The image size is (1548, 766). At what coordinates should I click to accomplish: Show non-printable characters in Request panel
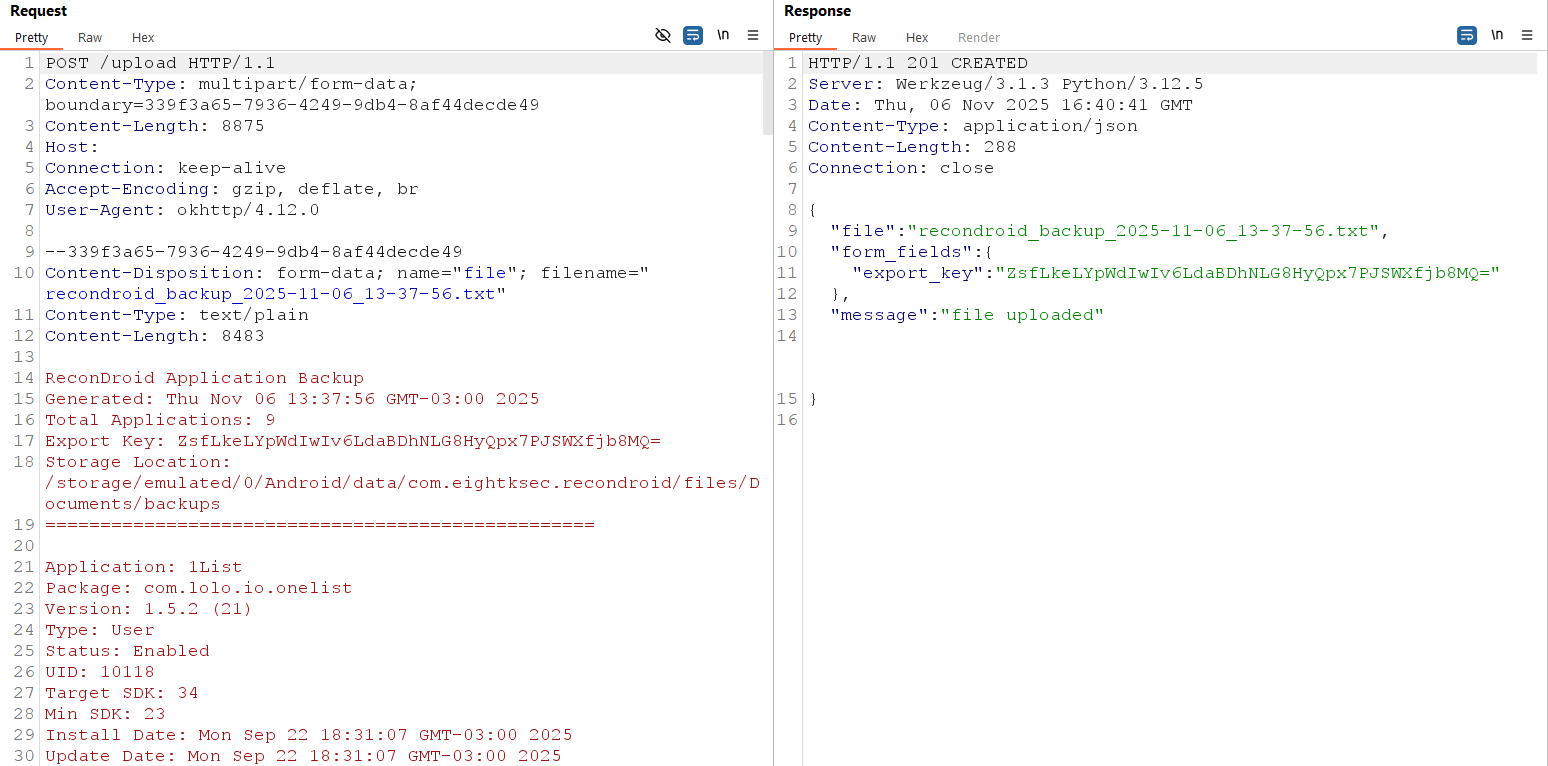coord(723,36)
